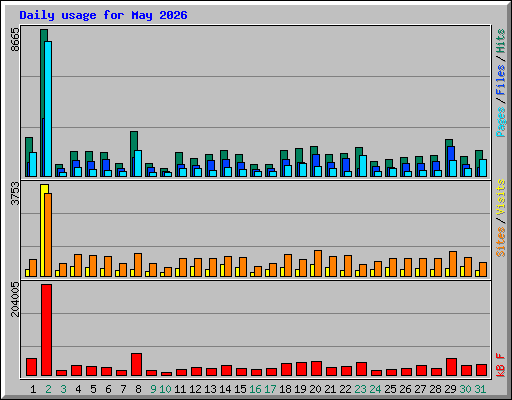
Task: Click day 4 on the x-axis
Action: pyautogui.click(x=78, y=389)
